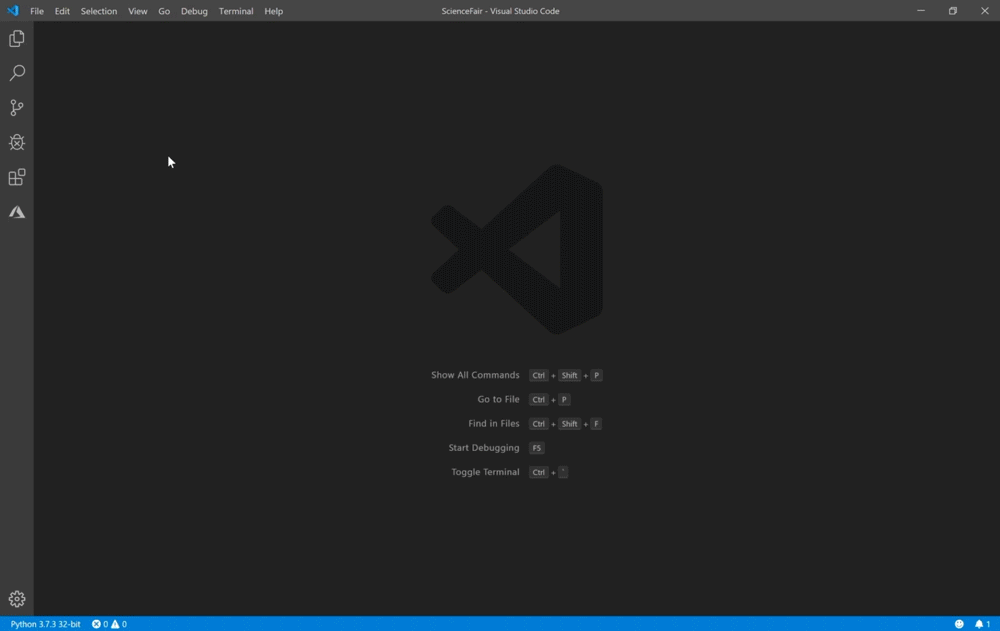Viewport: 1000px width, 631px height.
Task: Click the Go to File label
Action: click(x=498, y=399)
